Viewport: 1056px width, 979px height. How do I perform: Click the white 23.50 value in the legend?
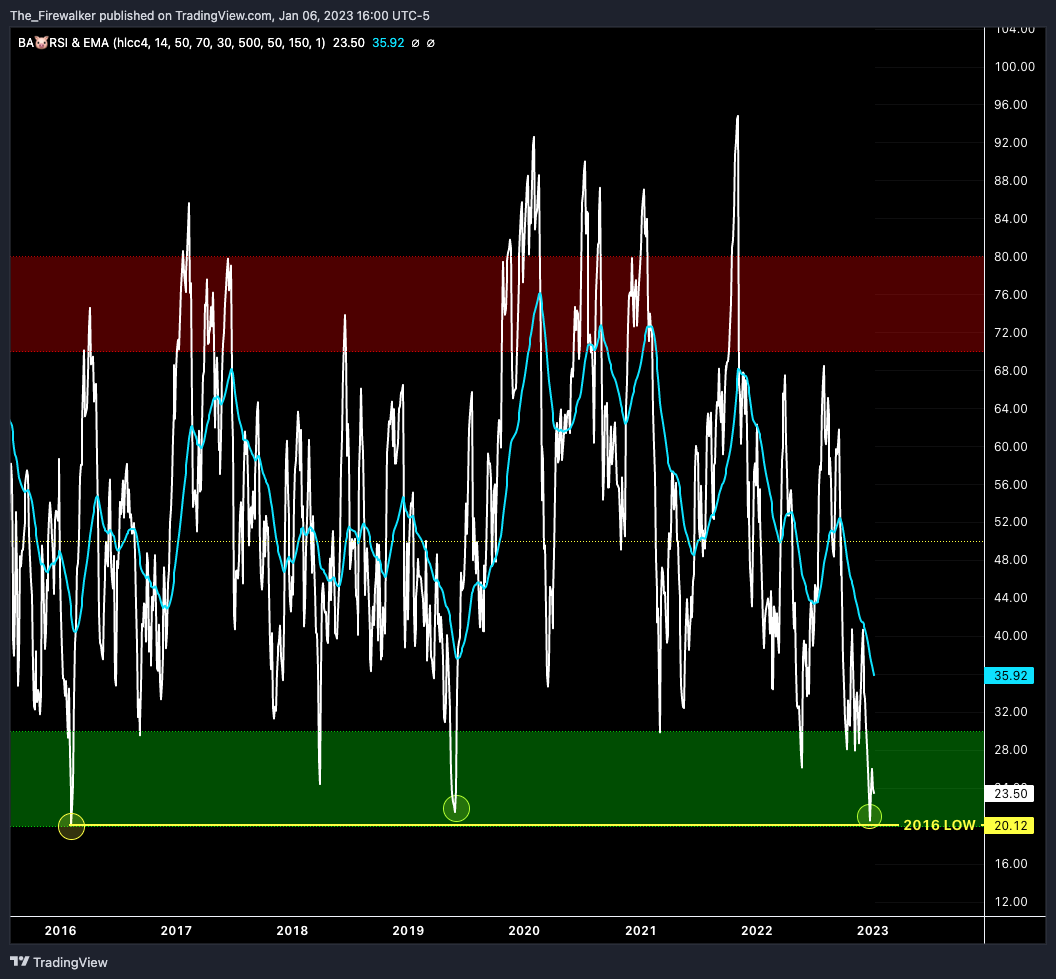(x=349, y=43)
